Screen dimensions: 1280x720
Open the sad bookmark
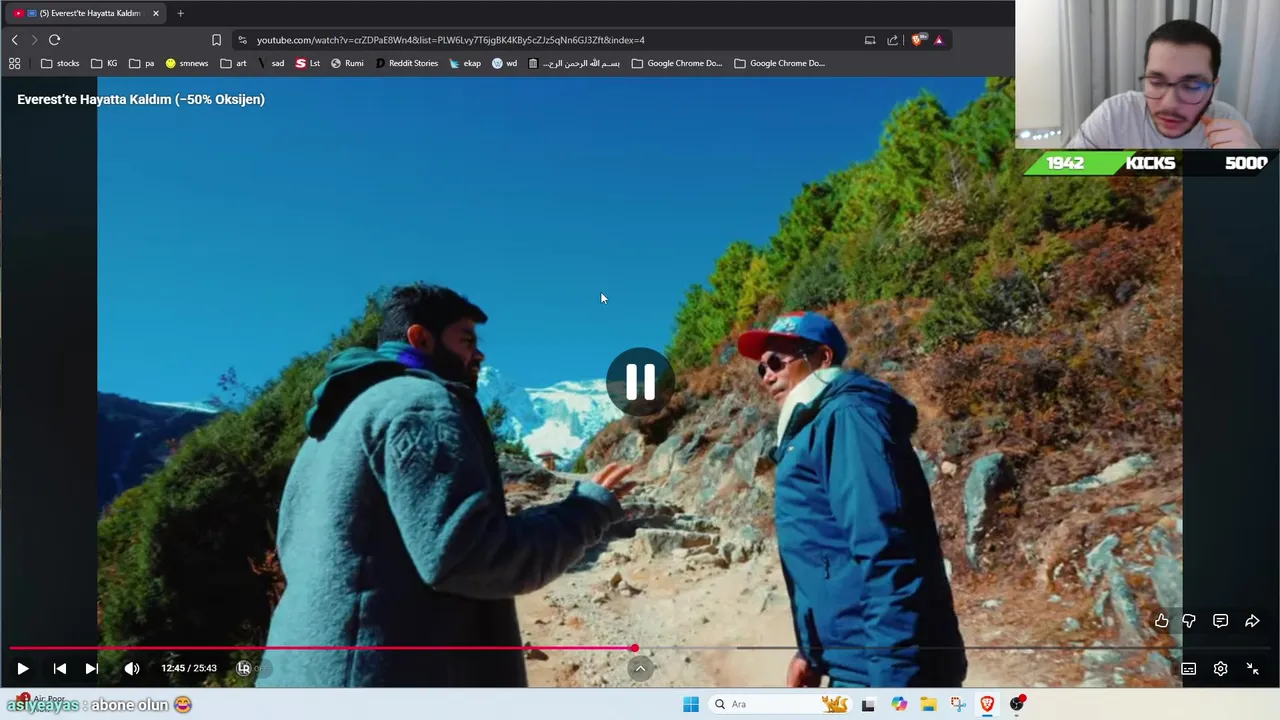pos(271,63)
